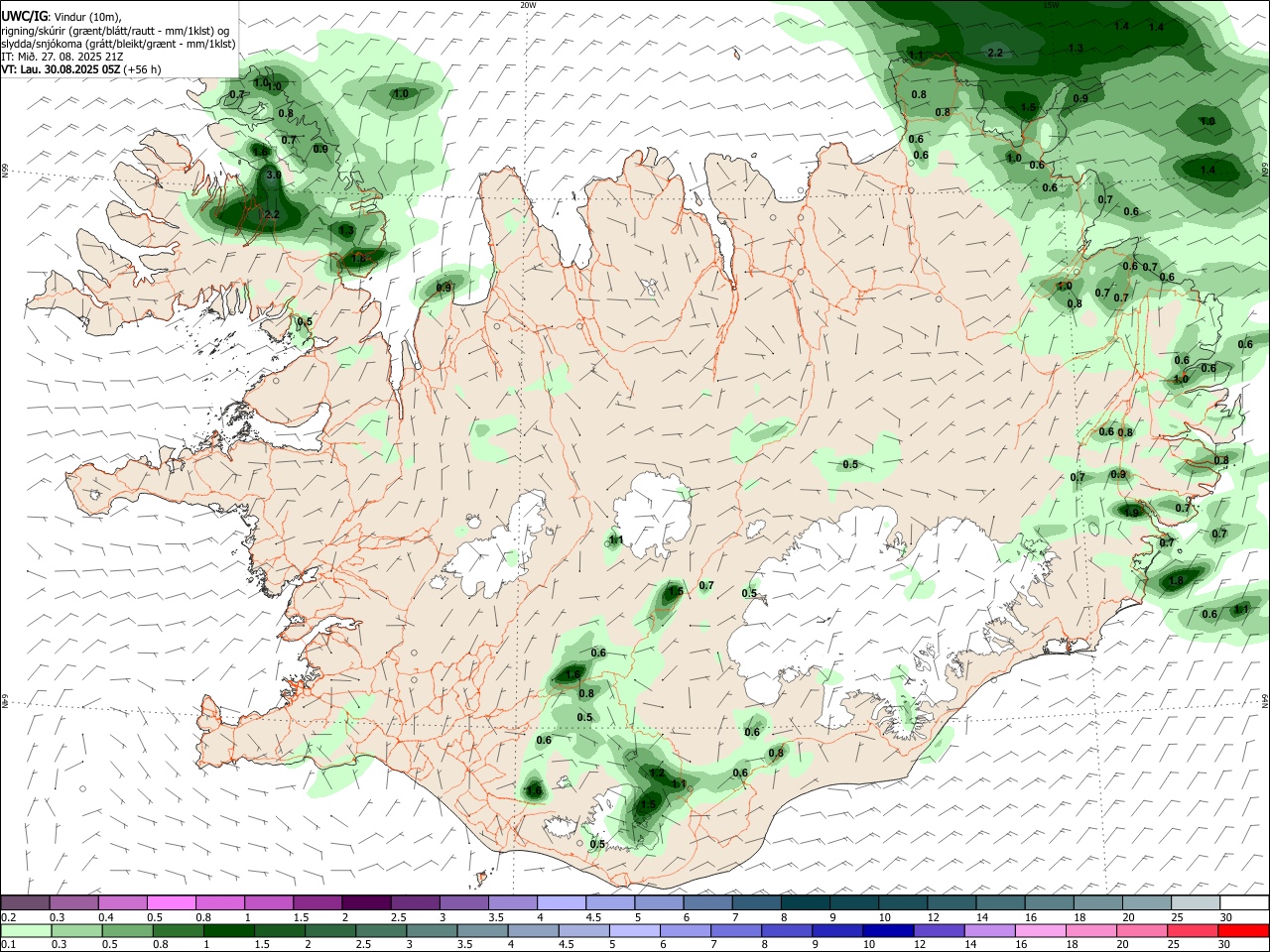Image resolution: width=1270 pixels, height=952 pixels.
Task: Click the palest green swatch at 0.1
Action: click(x=26, y=930)
